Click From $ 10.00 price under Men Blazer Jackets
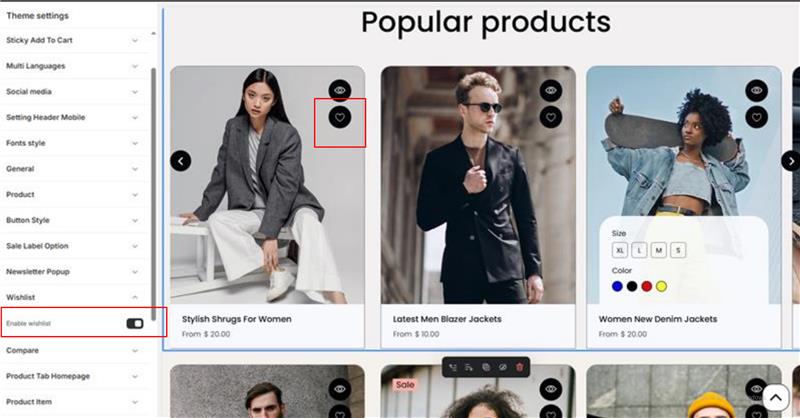Viewport: 800px width, 418px height. tap(416, 334)
